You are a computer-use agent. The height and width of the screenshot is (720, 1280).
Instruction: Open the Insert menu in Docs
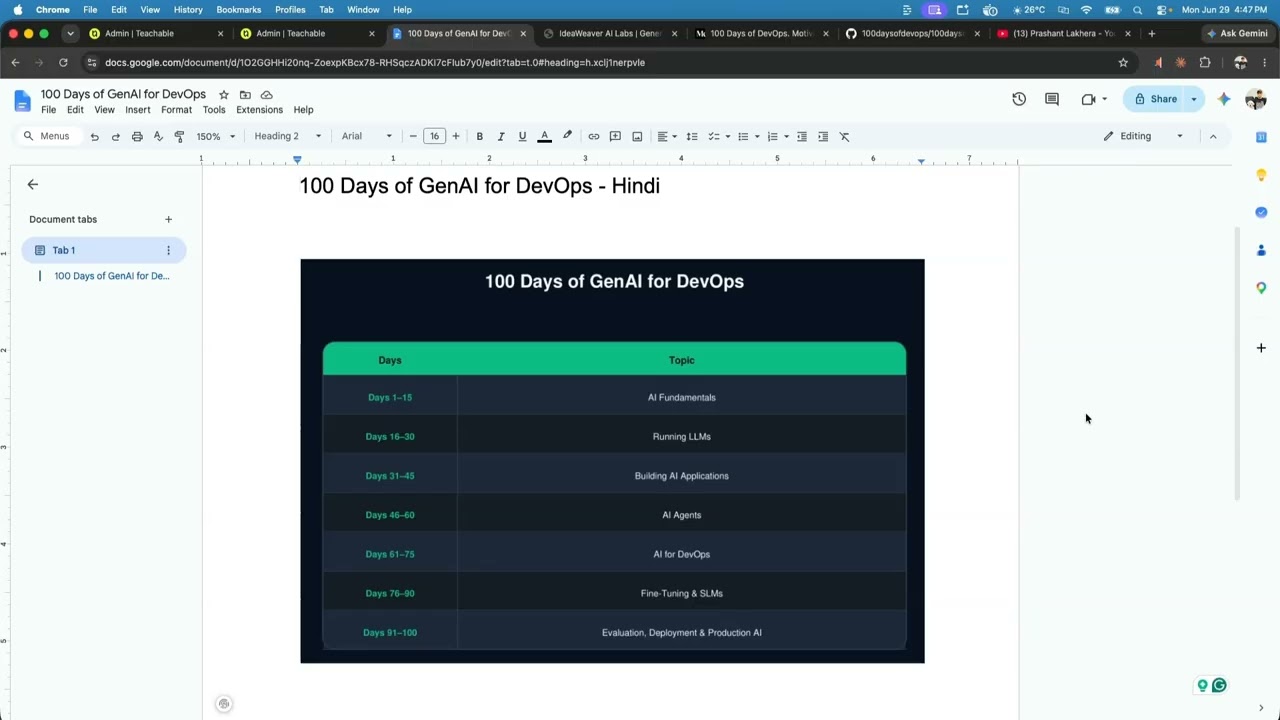(138, 110)
